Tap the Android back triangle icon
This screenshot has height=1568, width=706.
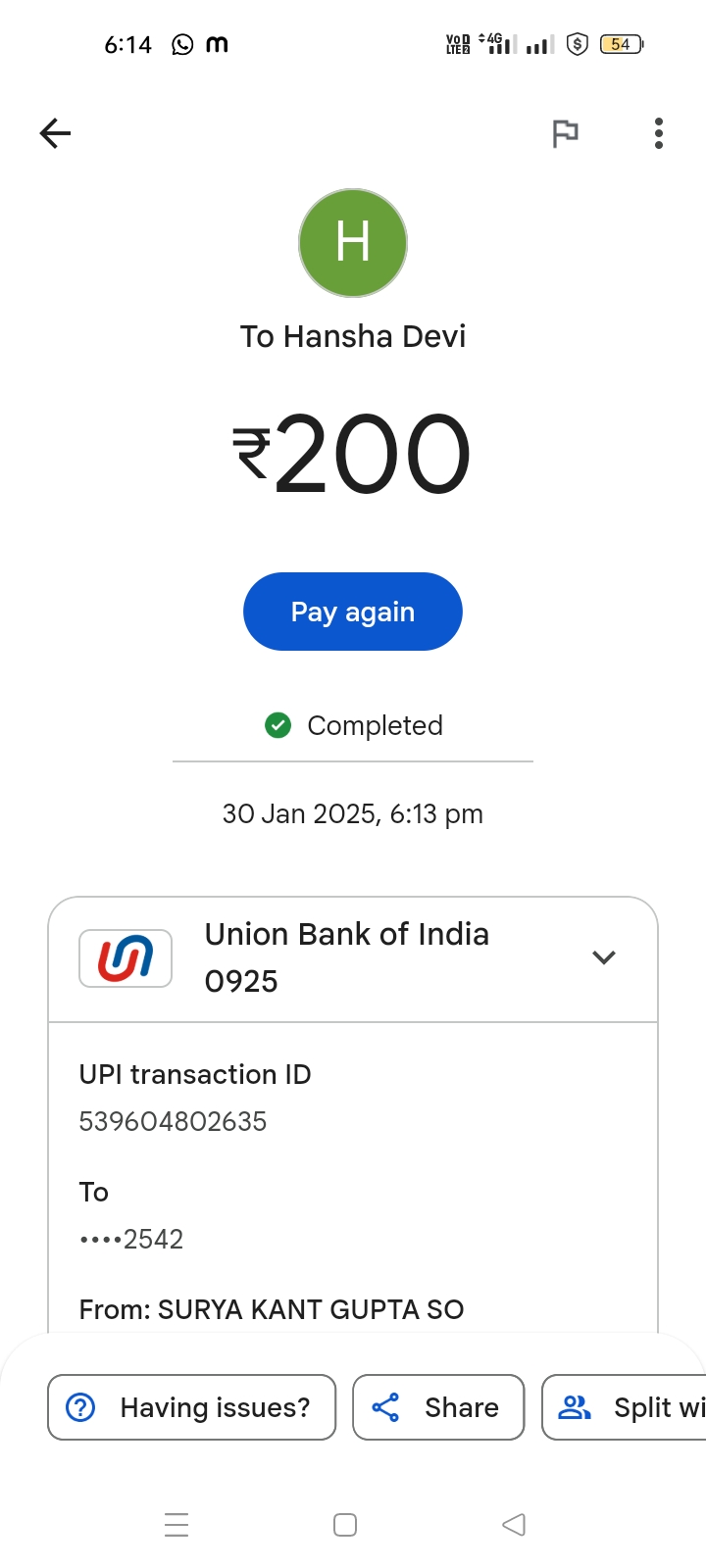(x=514, y=1525)
